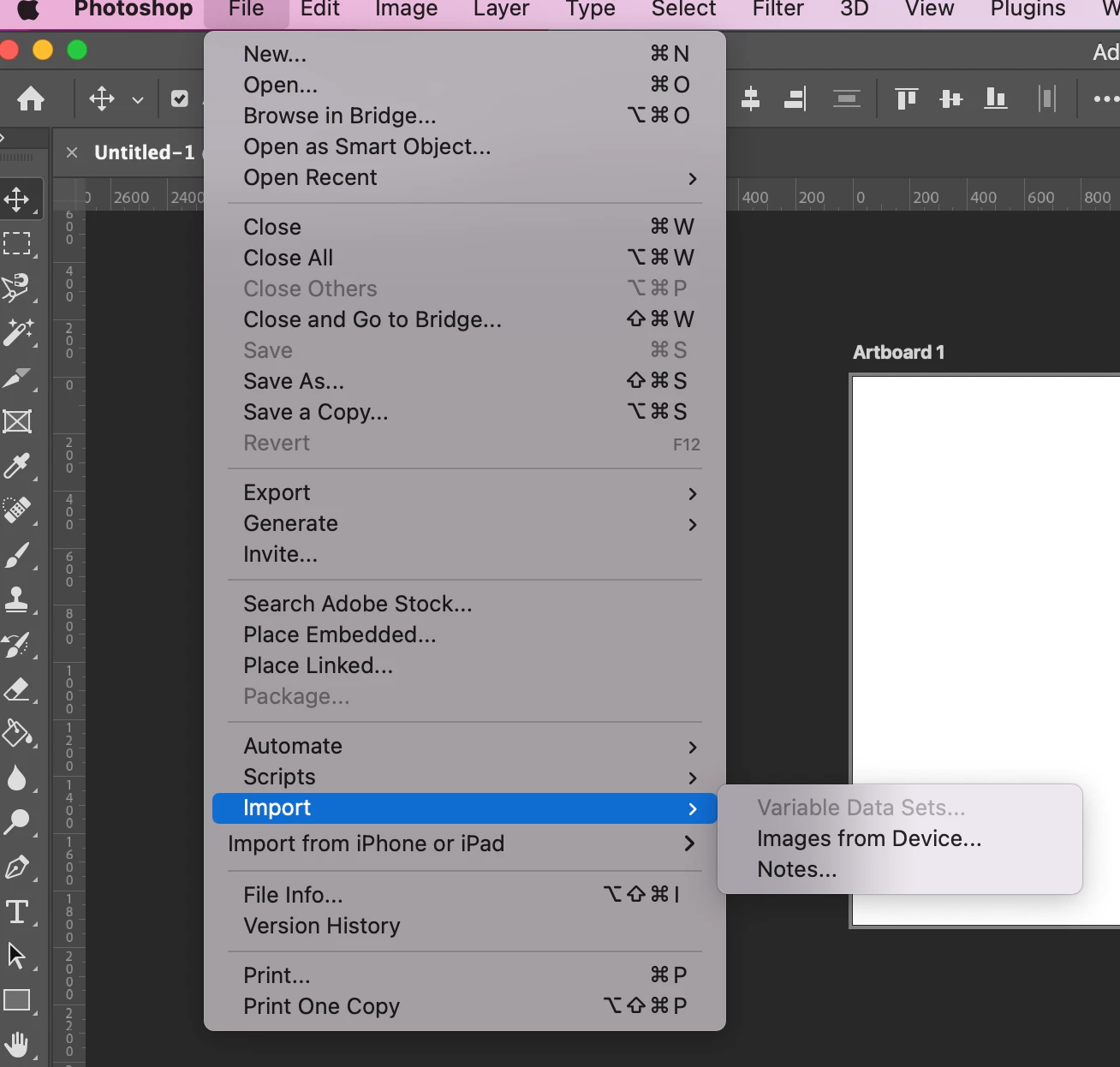This screenshot has width=1120, height=1067.
Task: Open the three-dot align options
Action: (x=1106, y=99)
